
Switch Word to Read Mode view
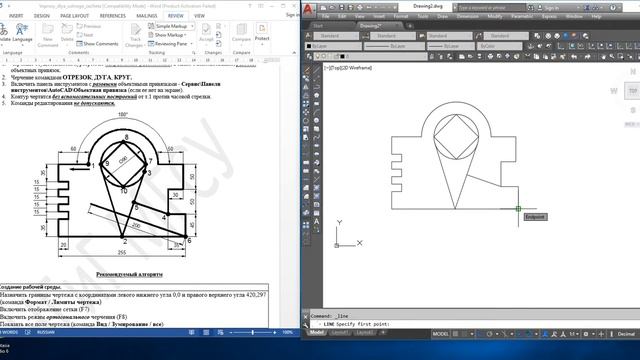click(191, 333)
